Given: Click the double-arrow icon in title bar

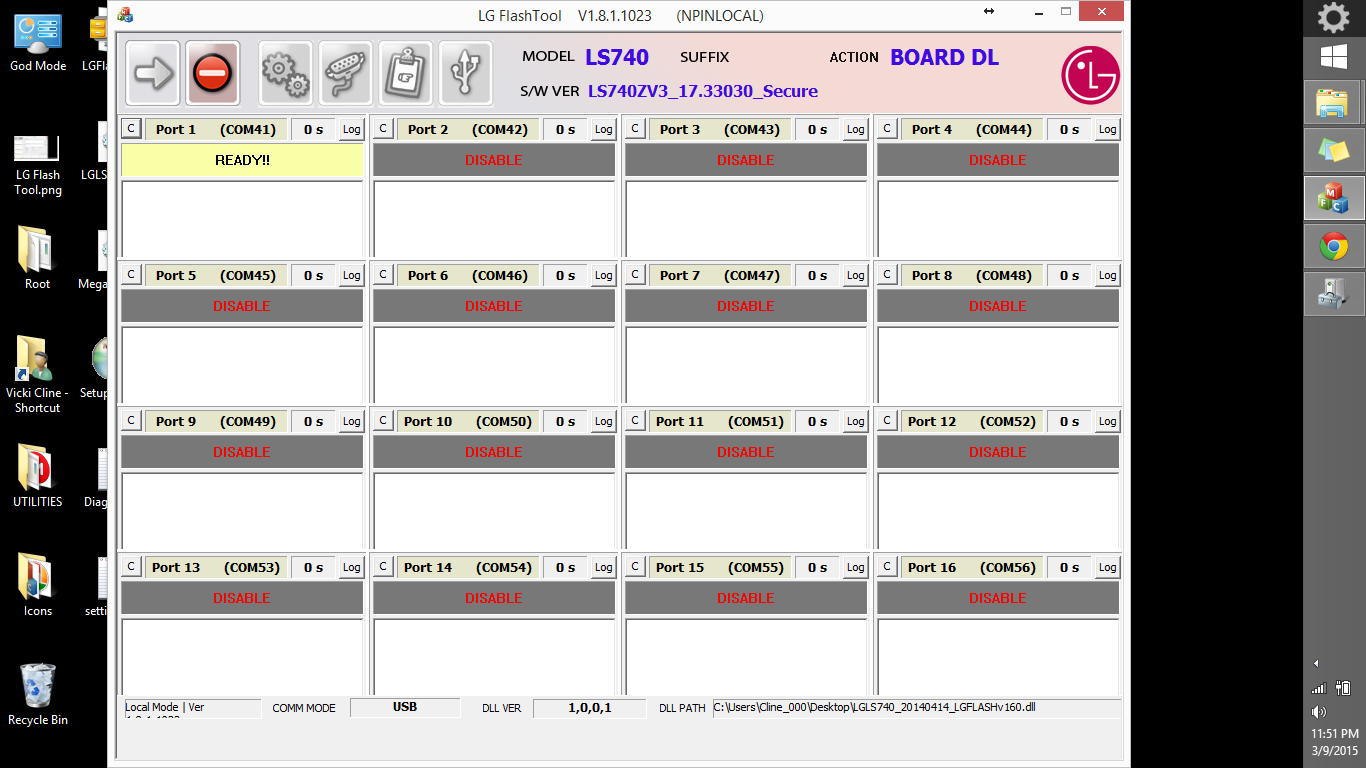Looking at the screenshot, I should [x=989, y=11].
